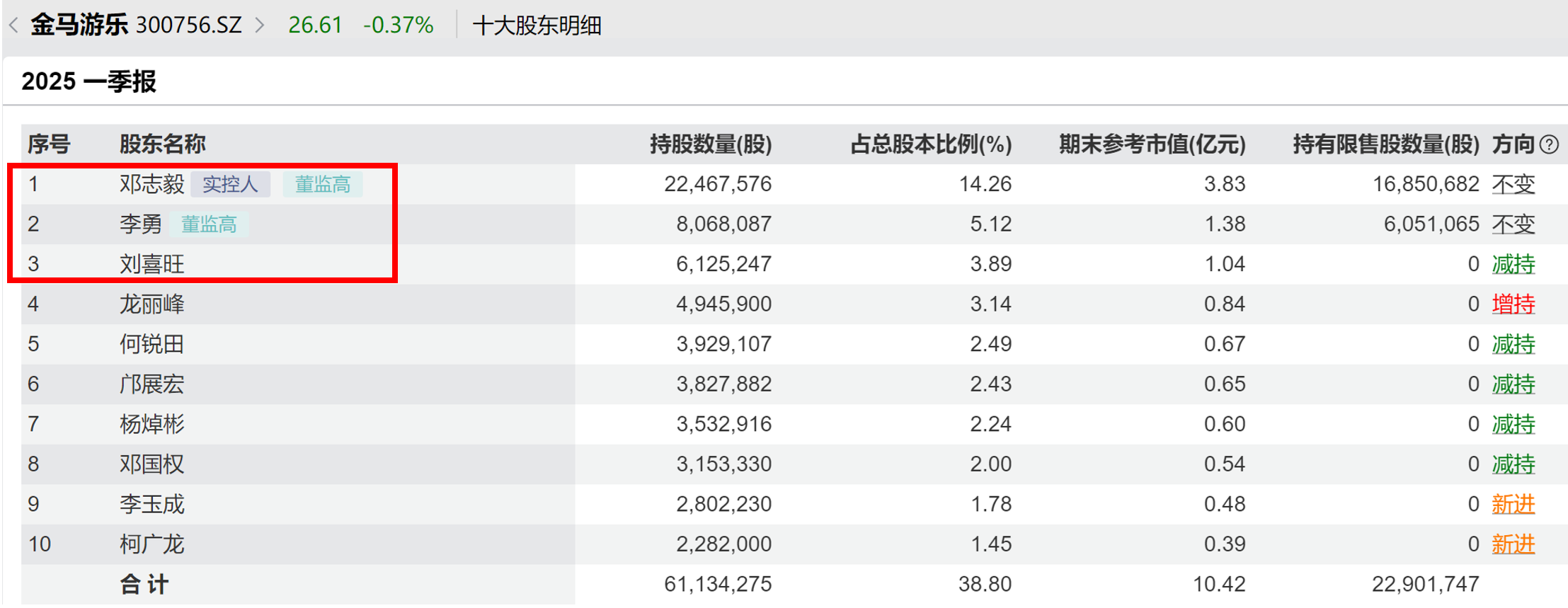Click the 减持 link for 刘喜旺
This screenshot has width=1568, height=608.
(x=1513, y=265)
